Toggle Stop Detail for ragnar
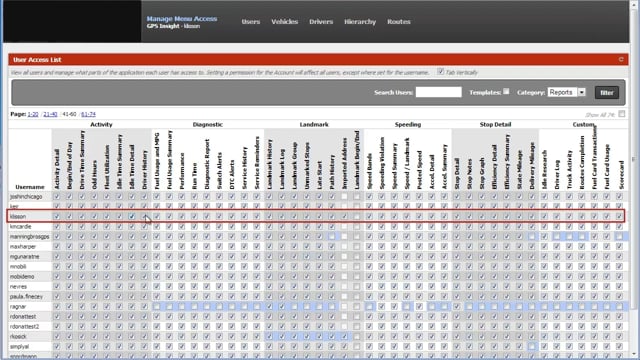The height and width of the screenshot is (360, 640). click(x=457, y=306)
